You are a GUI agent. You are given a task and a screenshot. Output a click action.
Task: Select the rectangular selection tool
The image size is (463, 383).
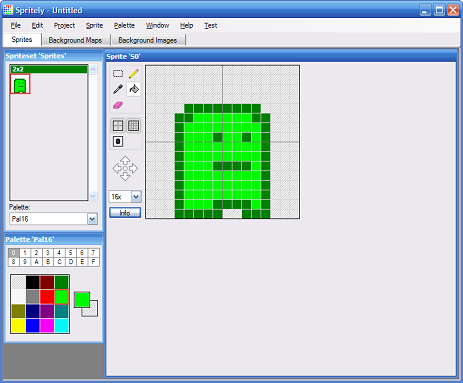click(x=118, y=73)
